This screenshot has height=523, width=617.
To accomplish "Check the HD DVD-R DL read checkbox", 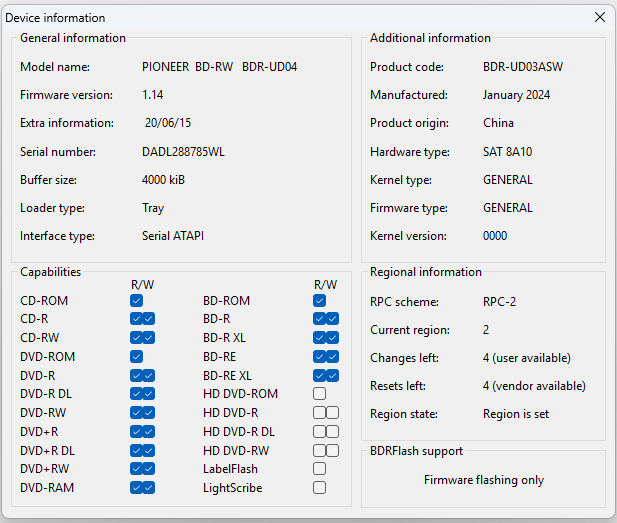I will pos(320,432).
